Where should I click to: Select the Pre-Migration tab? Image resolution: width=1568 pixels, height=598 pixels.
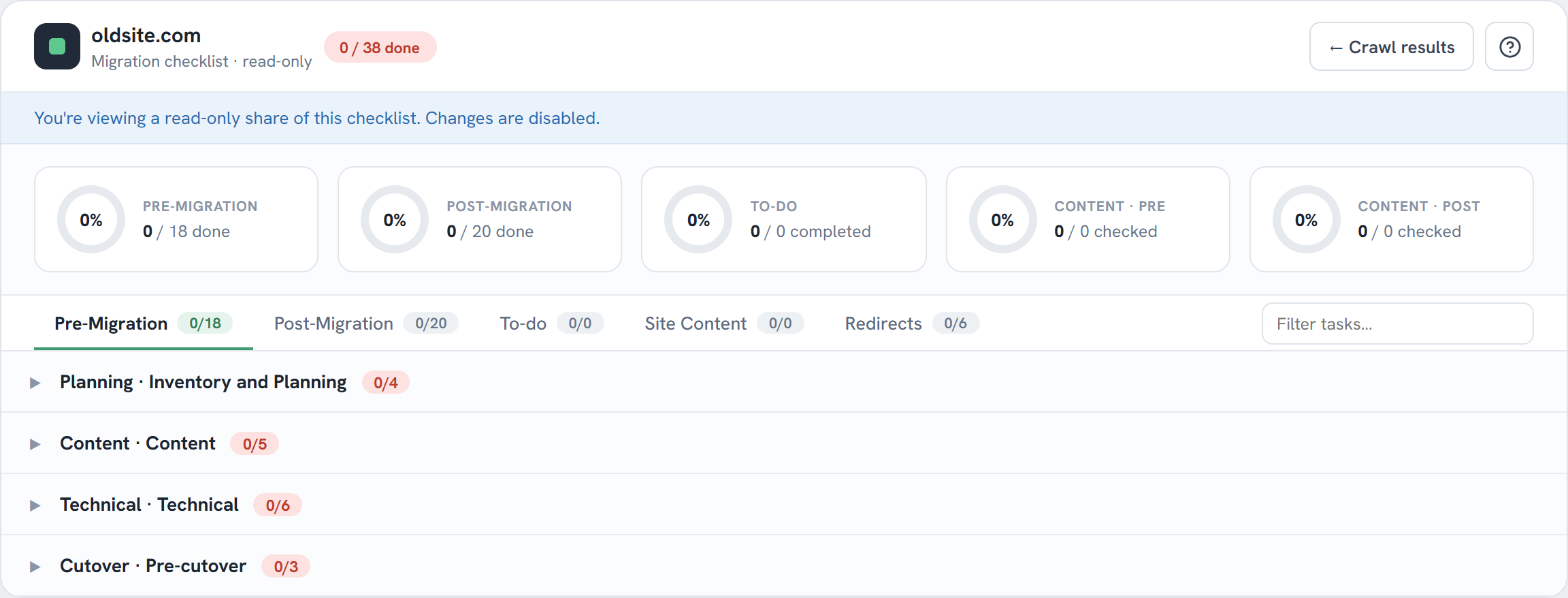click(x=144, y=324)
